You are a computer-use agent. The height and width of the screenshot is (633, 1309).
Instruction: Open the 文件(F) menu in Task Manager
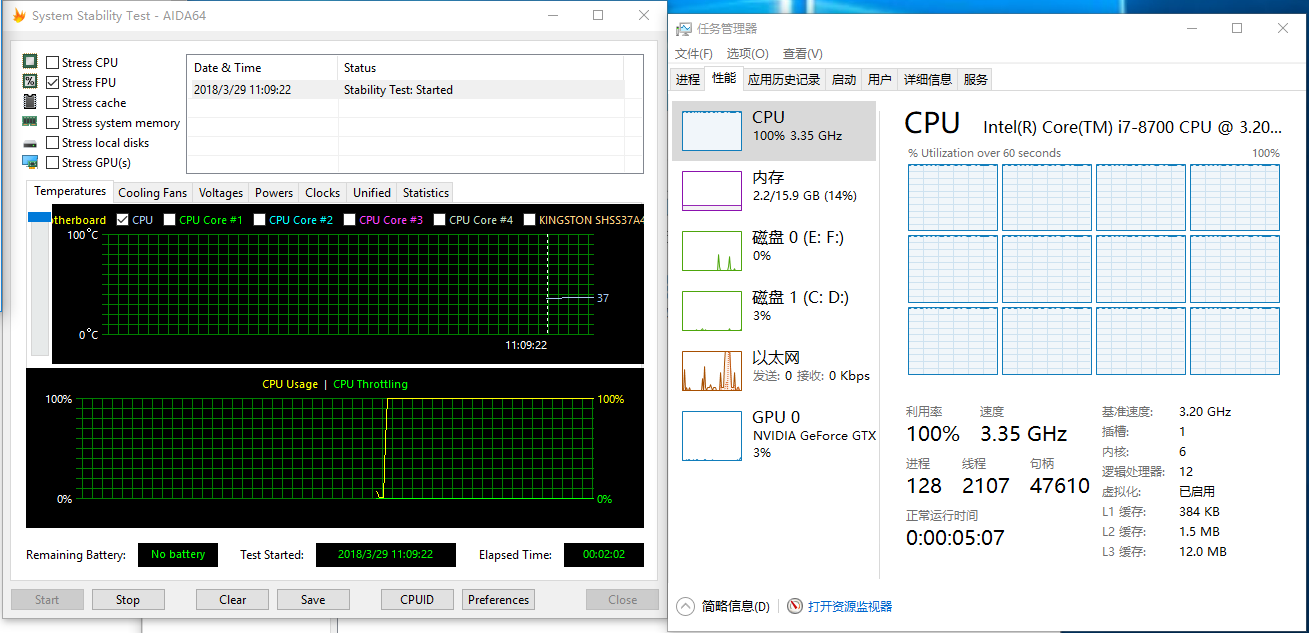pyautogui.click(x=694, y=54)
